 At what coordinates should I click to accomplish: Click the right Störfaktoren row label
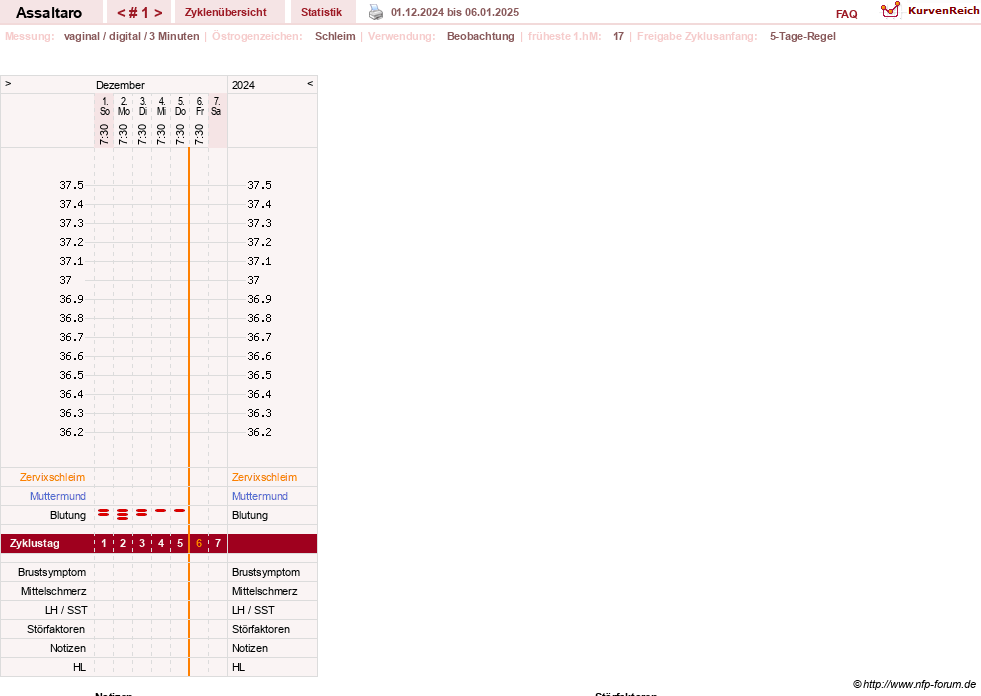tap(261, 629)
